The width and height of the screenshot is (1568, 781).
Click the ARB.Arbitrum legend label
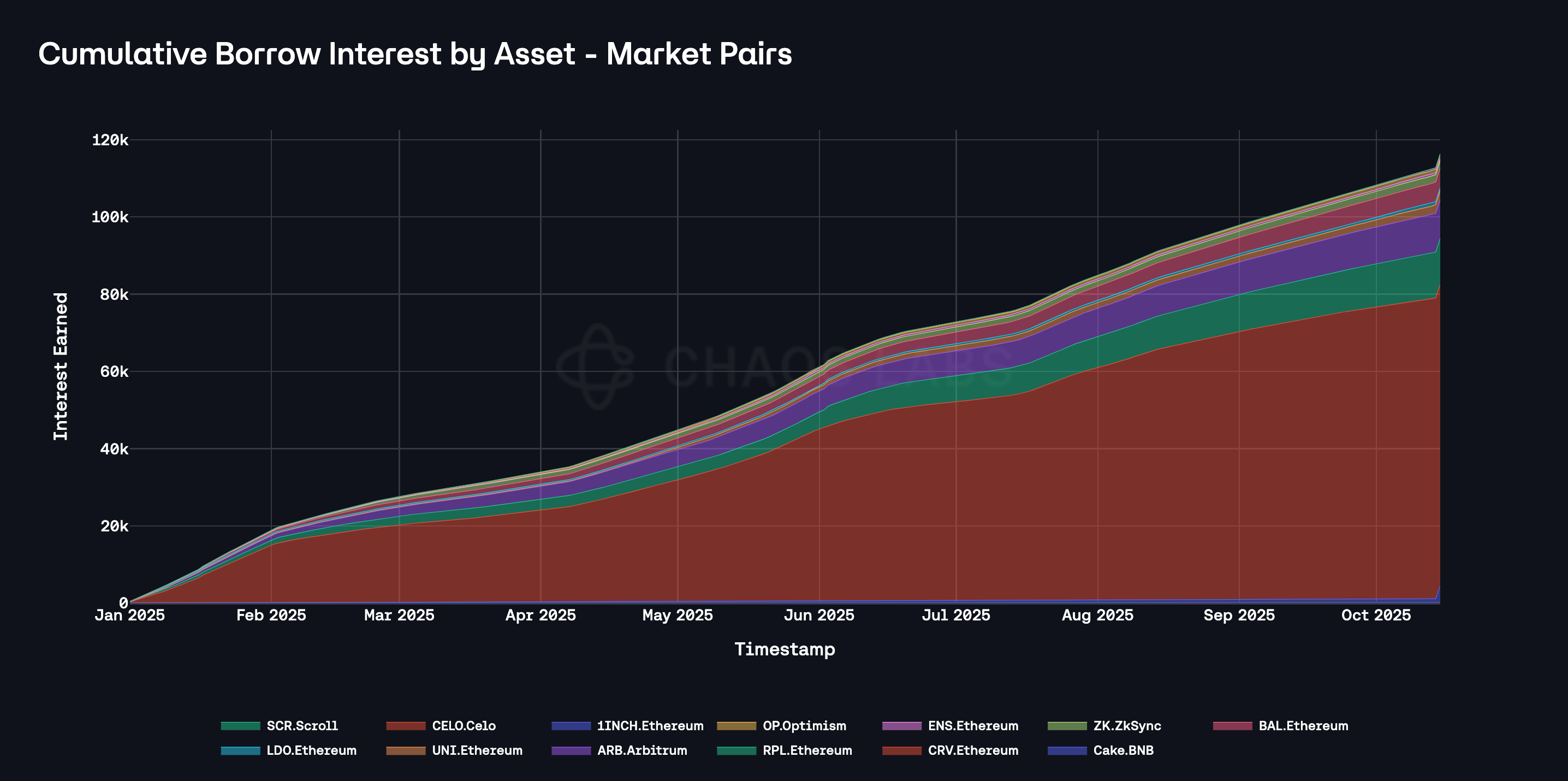642,750
